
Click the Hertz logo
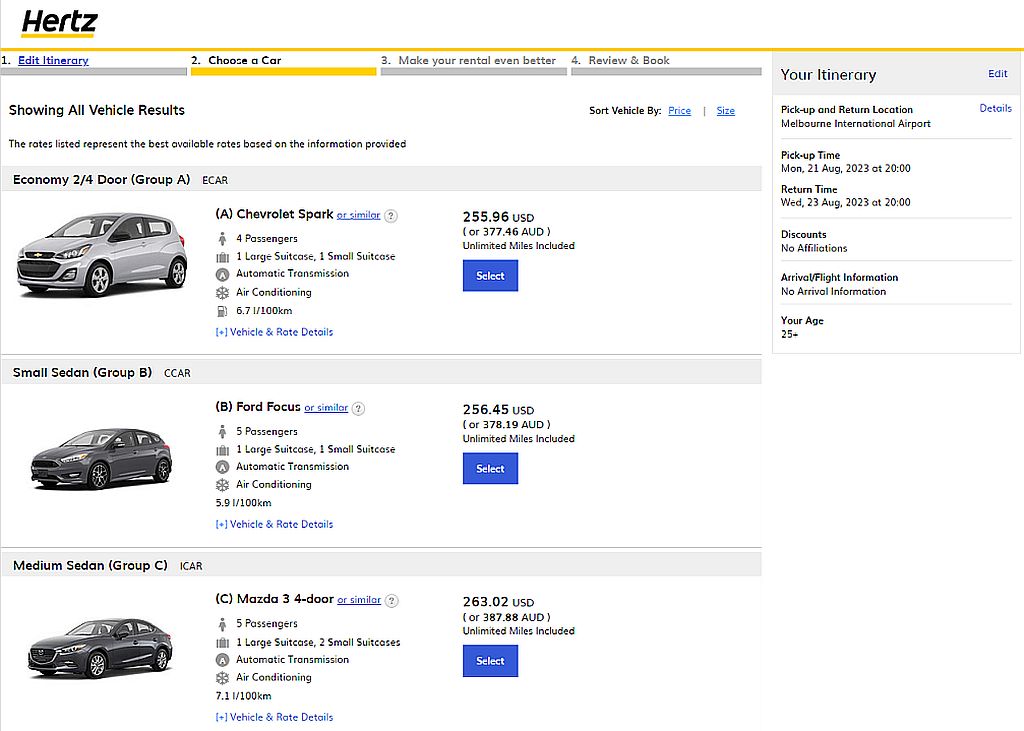click(x=58, y=21)
